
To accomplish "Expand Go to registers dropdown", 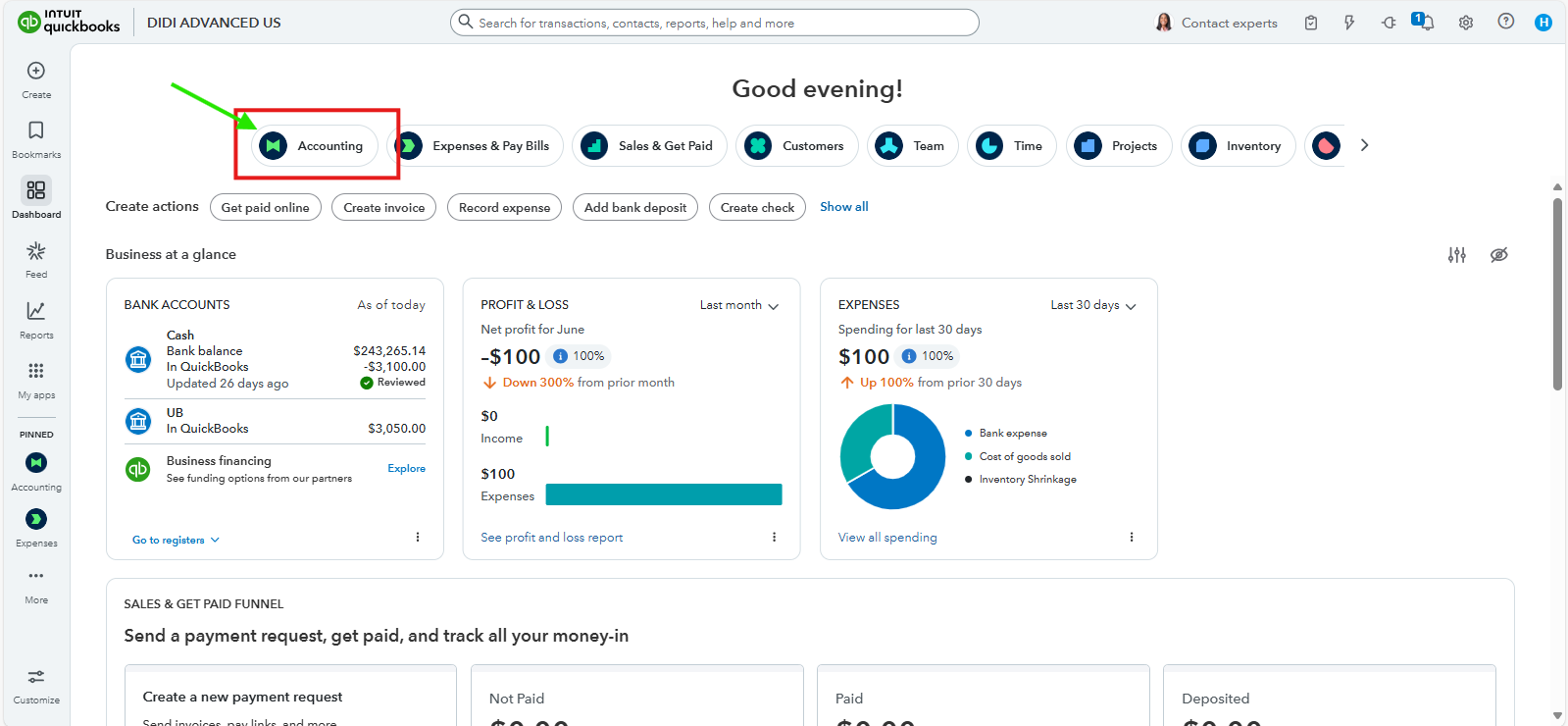I will click(x=177, y=540).
